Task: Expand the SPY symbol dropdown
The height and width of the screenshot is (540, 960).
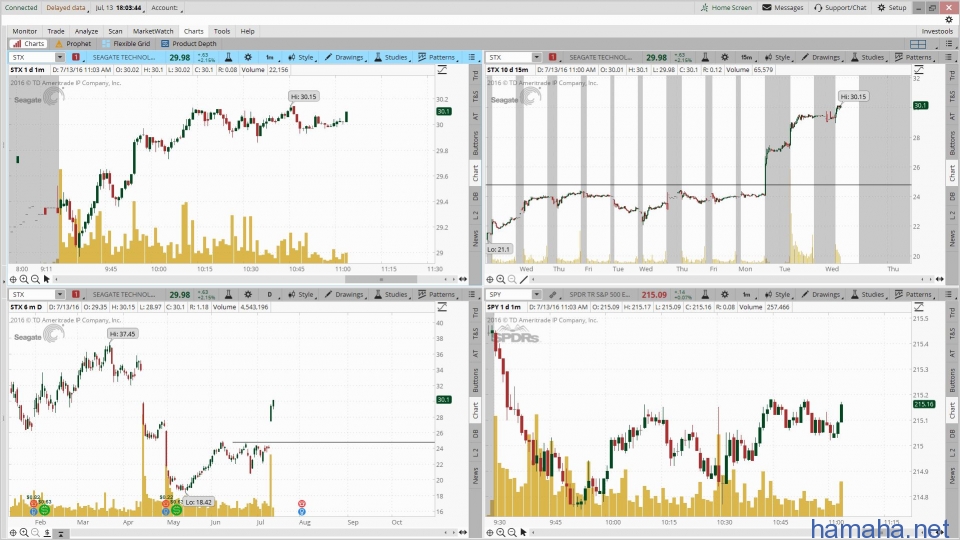Action: [536, 295]
